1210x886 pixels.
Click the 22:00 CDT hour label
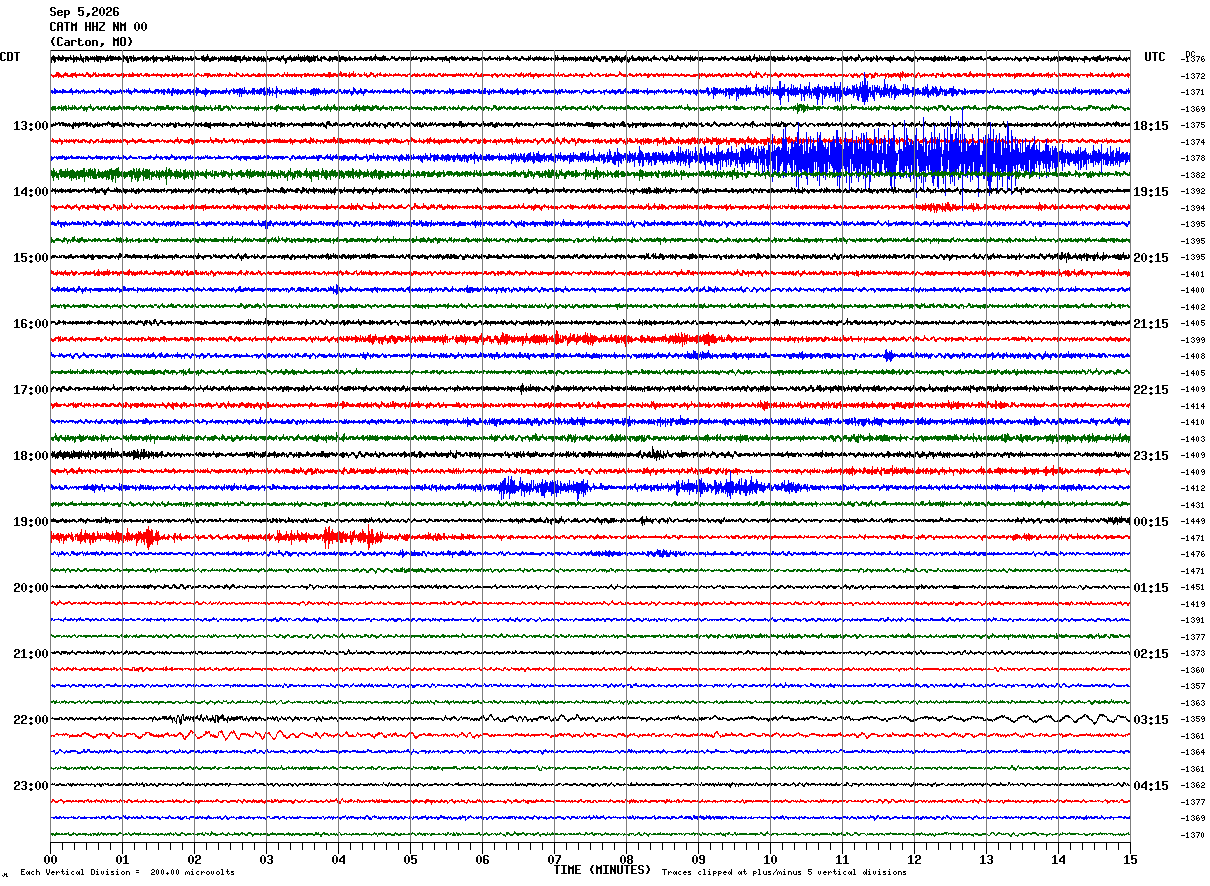31,720
